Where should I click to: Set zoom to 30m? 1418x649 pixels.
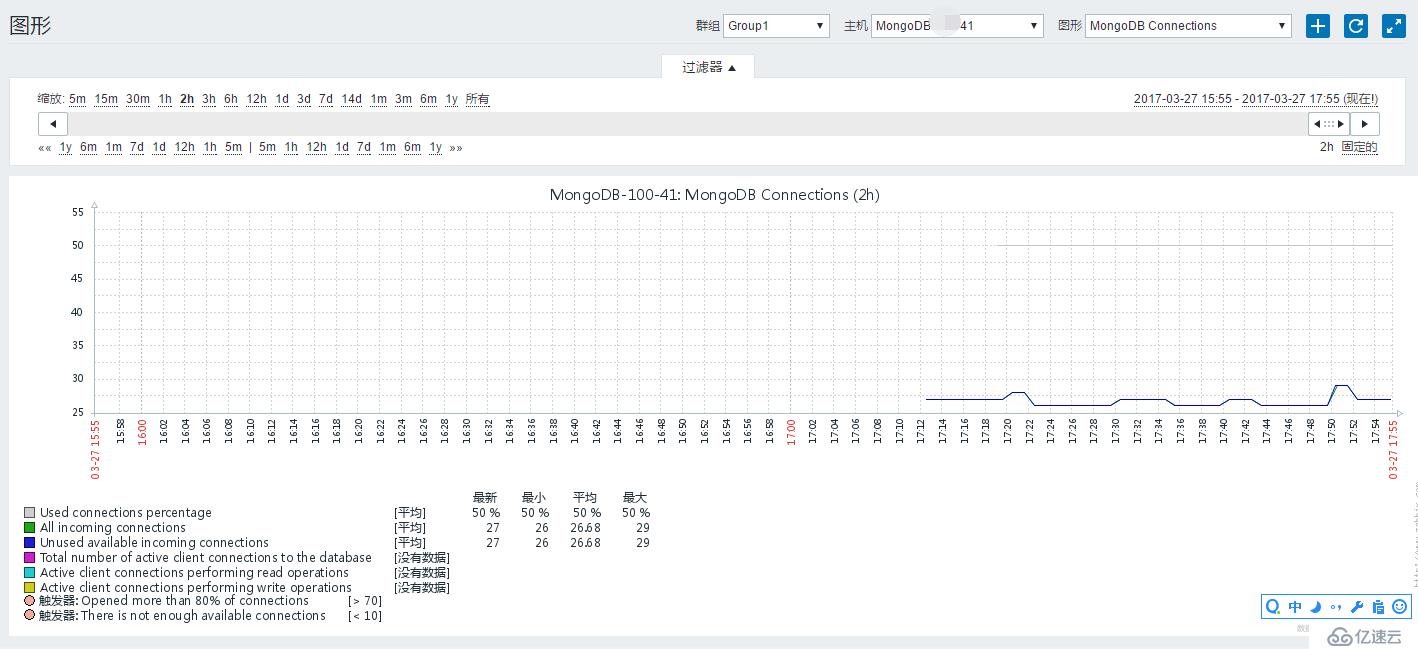[x=138, y=99]
